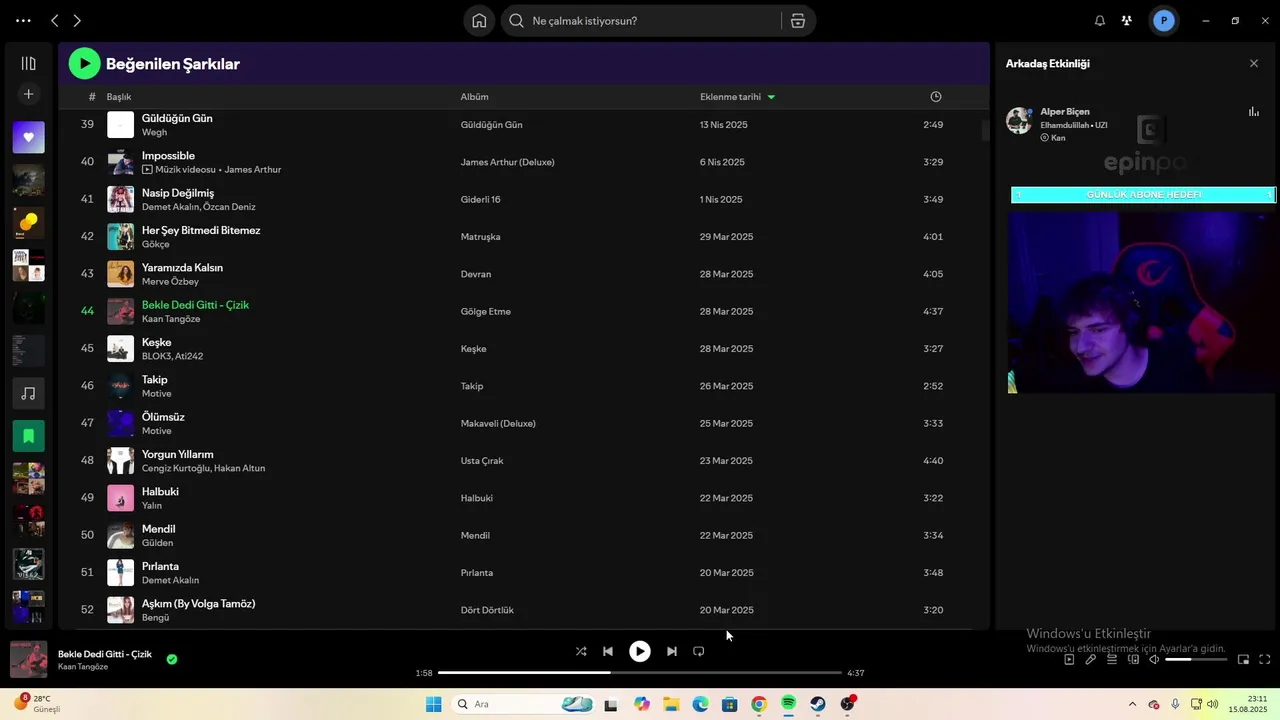Open the Browse icon next to the search bar
This screenshot has width=1280, height=720.
pyautogui.click(x=798, y=21)
